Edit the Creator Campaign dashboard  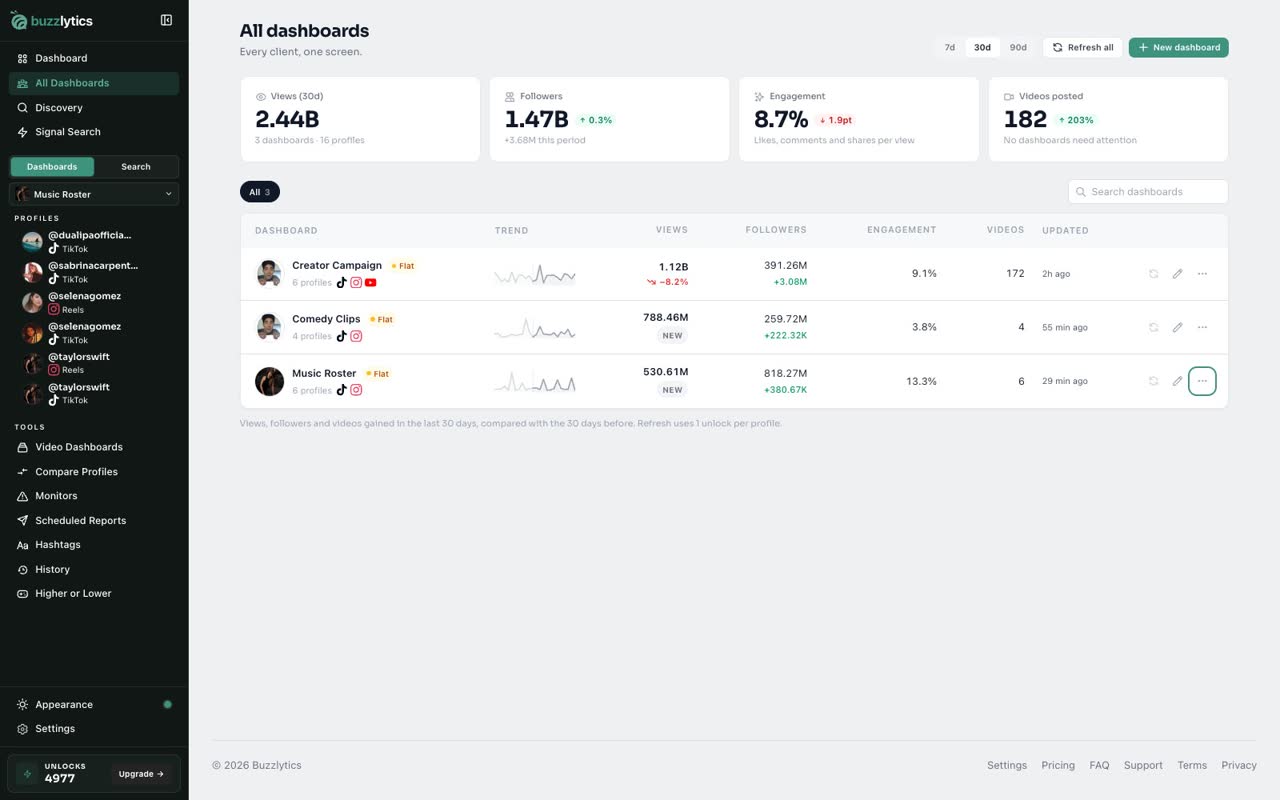(x=1177, y=273)
